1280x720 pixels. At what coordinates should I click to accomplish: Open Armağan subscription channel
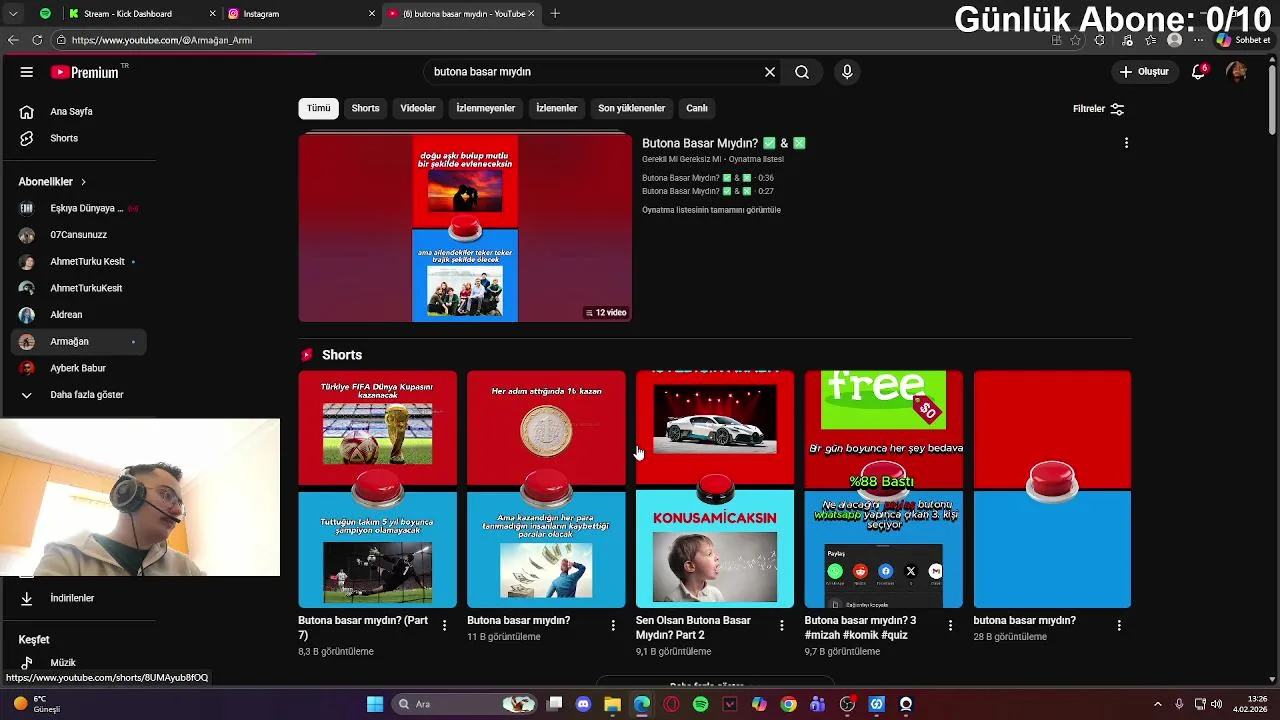78,341
